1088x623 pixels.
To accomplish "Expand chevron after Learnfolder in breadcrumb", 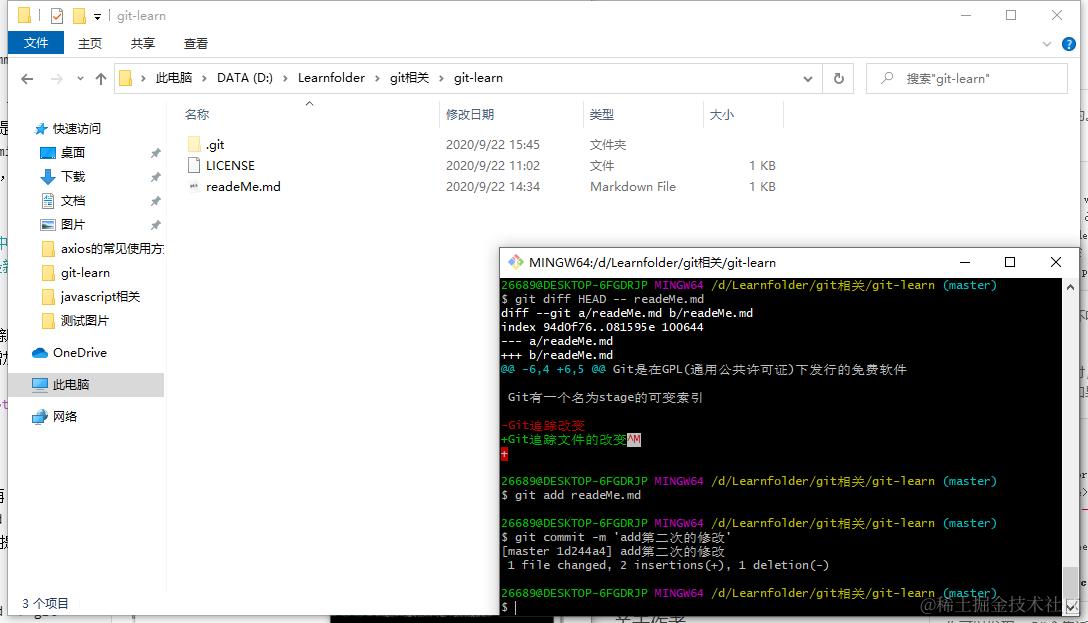I will coord(377,78).
